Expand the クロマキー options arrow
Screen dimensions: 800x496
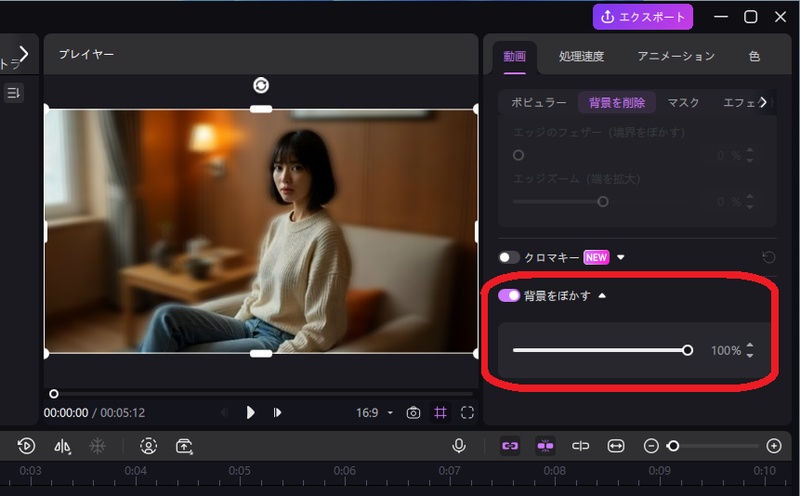point(620,257)
